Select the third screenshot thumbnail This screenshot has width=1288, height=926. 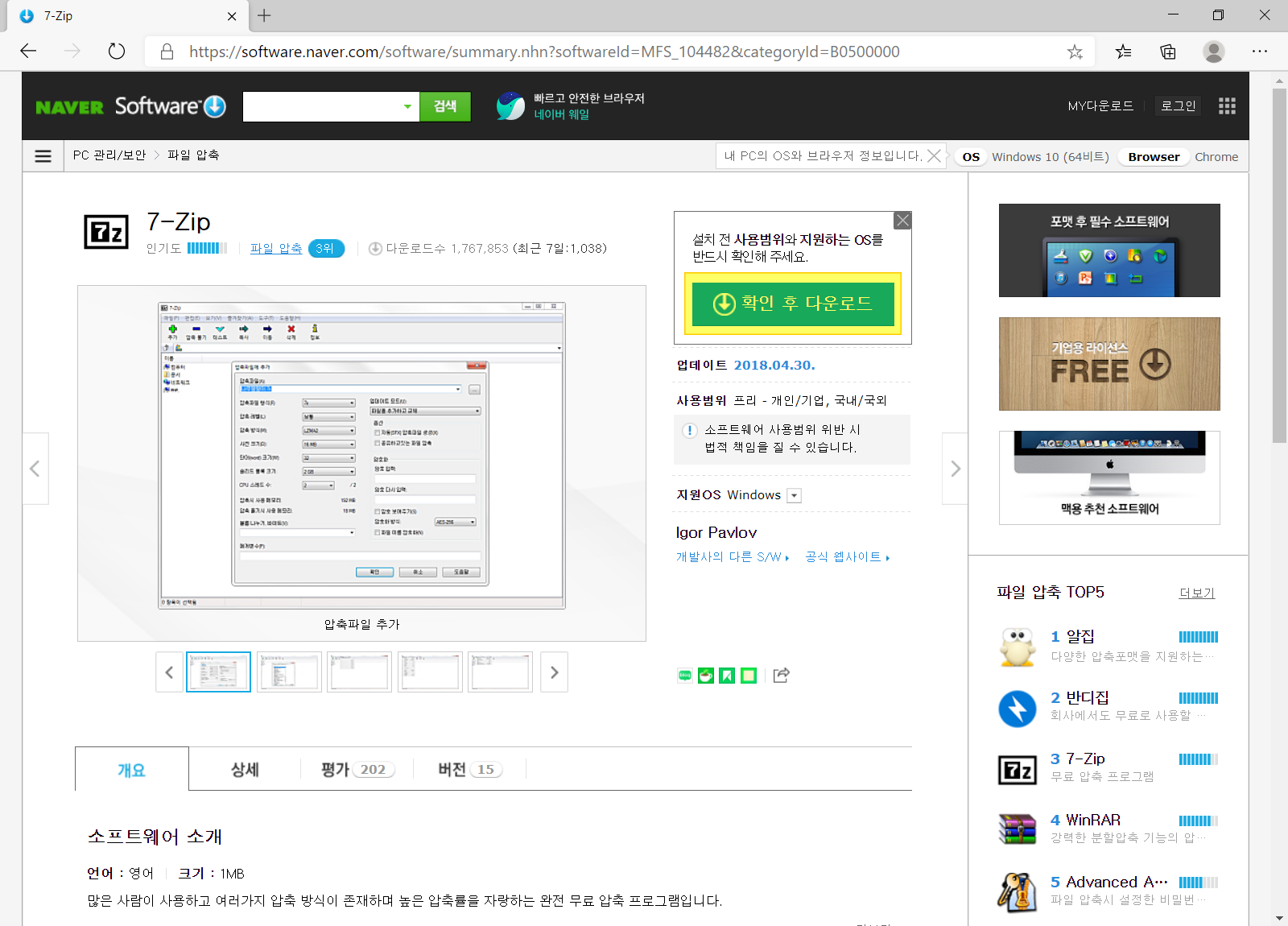(359, 672)
